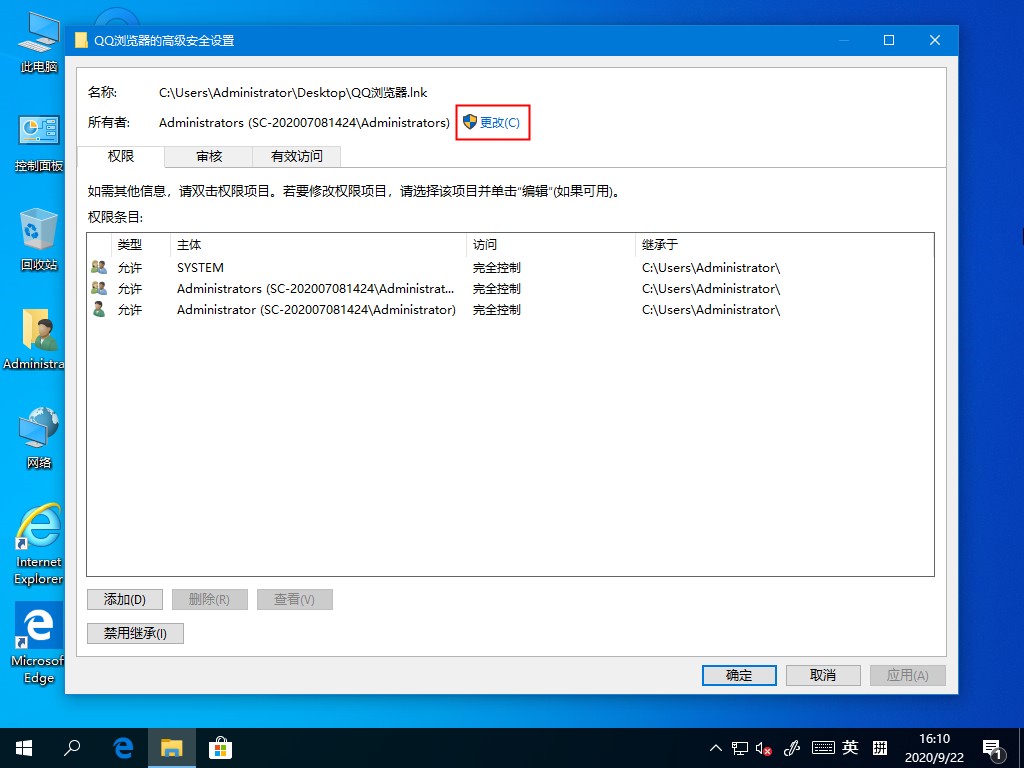Expand hidden icons in the system tray

coord(716,747)
